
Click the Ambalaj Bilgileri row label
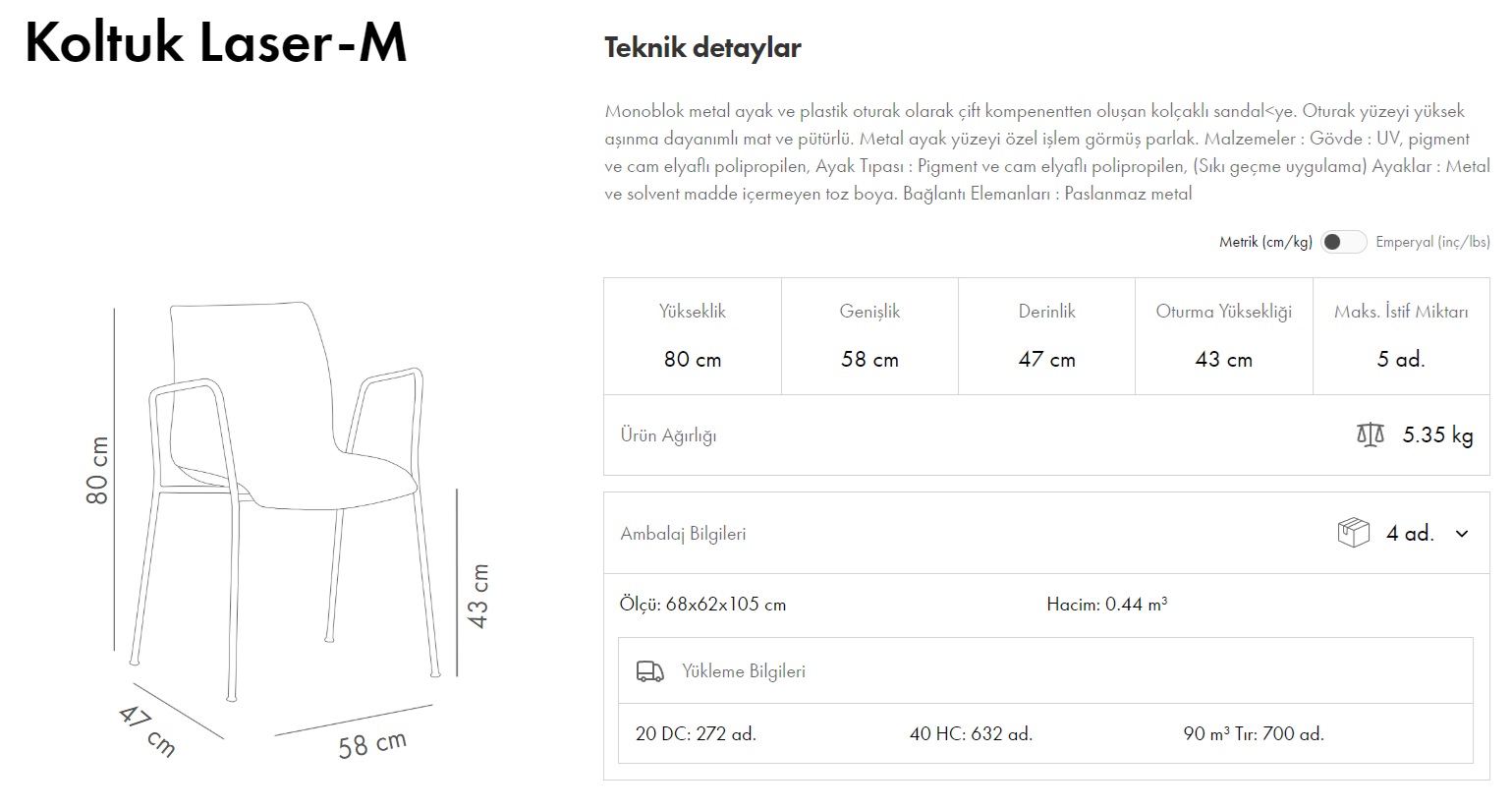click(x=683, y=534)
